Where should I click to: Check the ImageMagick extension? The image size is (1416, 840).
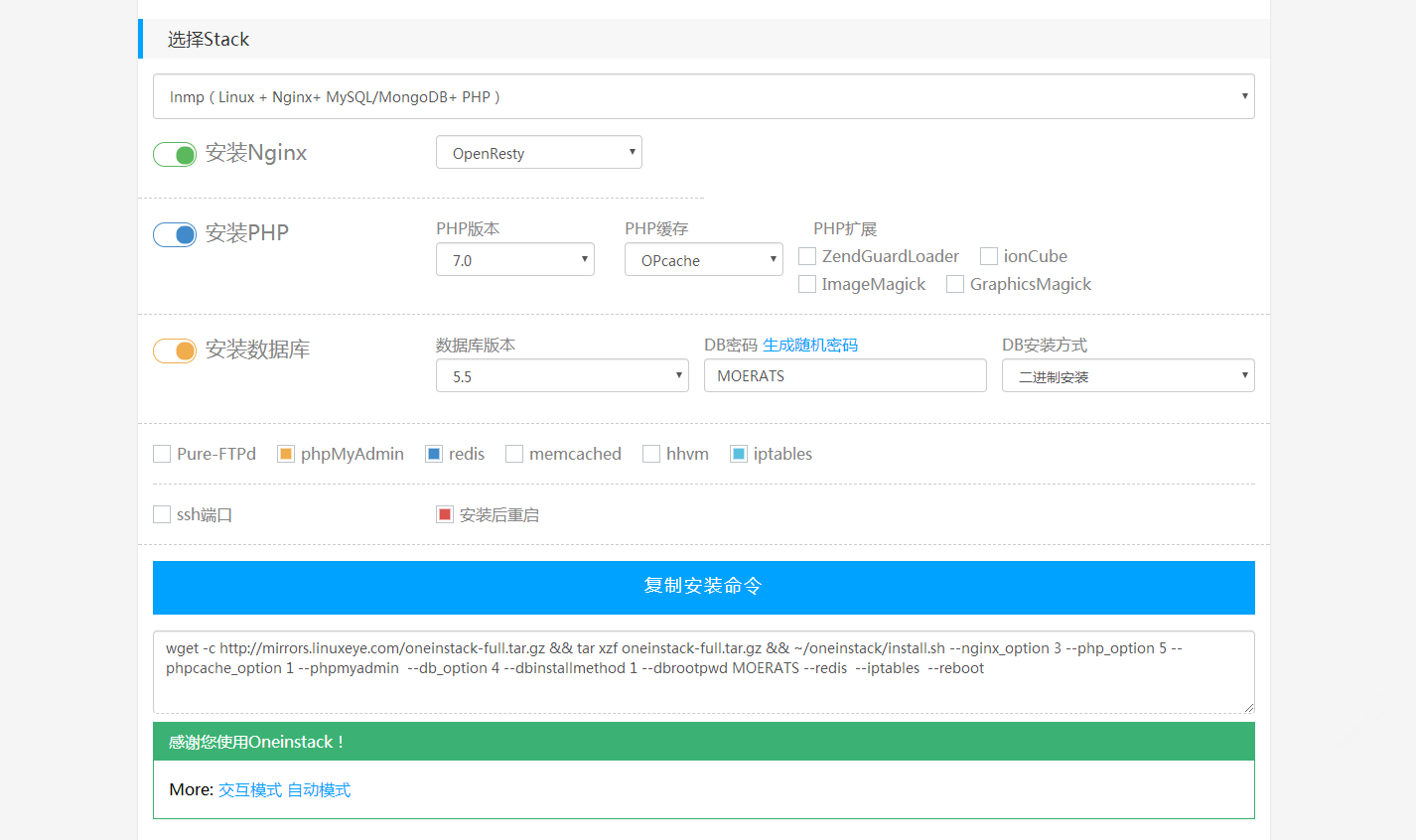[807, 284]
